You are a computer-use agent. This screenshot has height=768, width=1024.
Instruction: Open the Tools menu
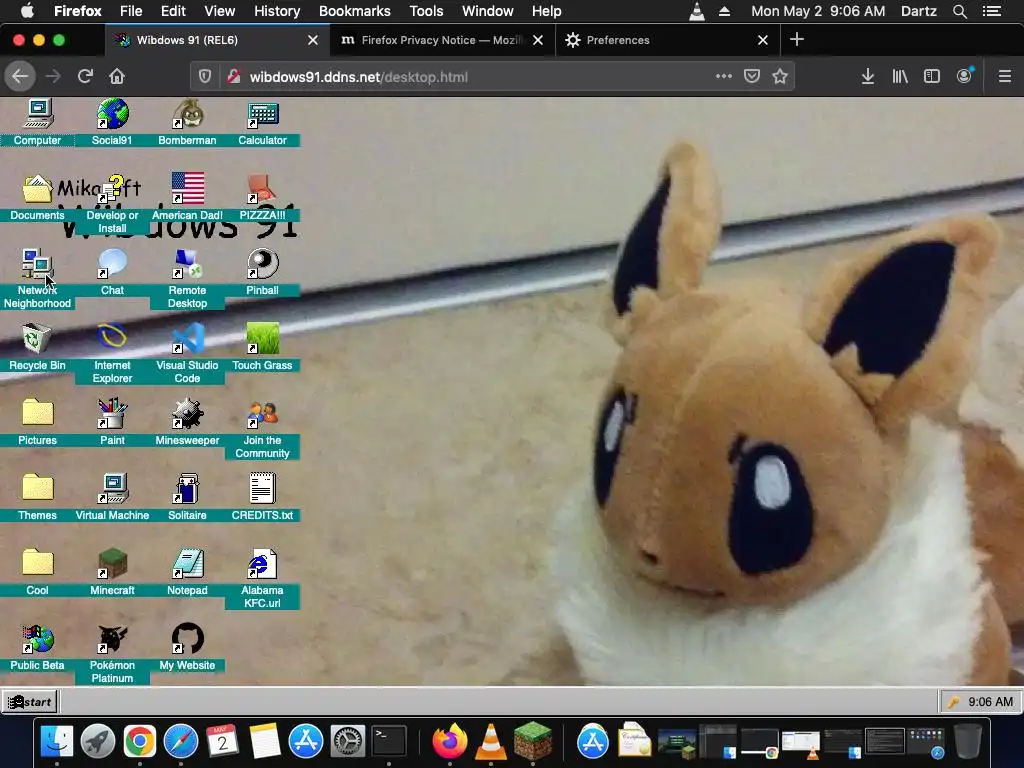426,11
